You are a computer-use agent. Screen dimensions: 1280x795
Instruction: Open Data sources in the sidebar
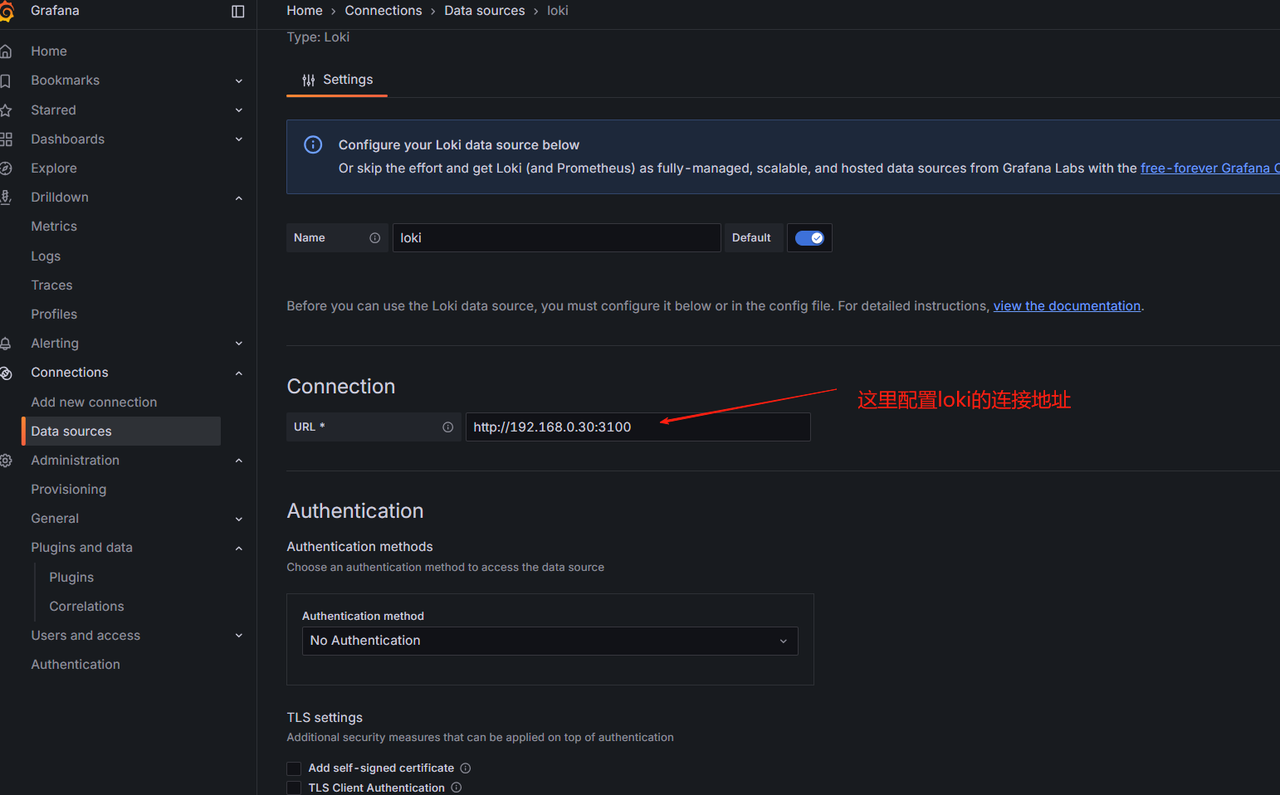pos(71,431)
